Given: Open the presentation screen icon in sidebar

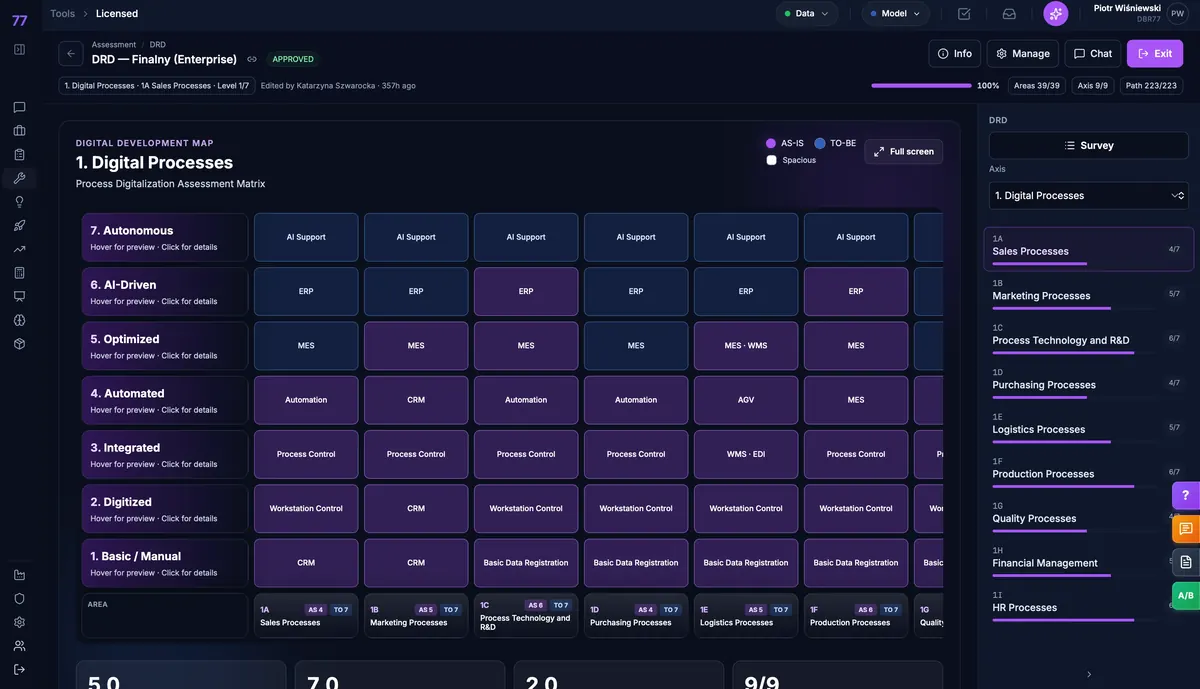Looking at the screenshot, I should [19, 296].
